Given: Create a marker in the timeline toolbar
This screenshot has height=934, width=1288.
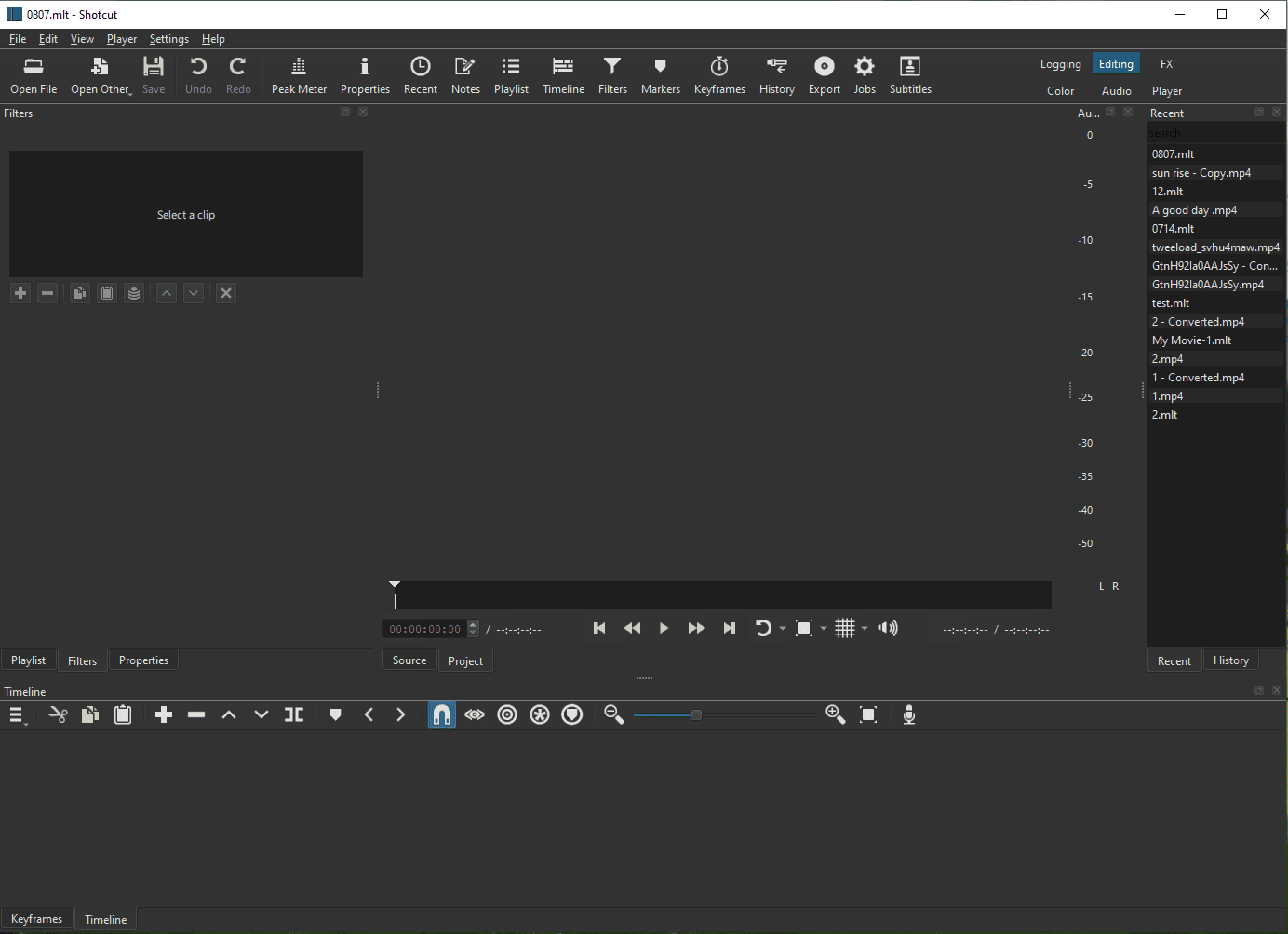Looking at the screenshot, I should tap(336, 714).
